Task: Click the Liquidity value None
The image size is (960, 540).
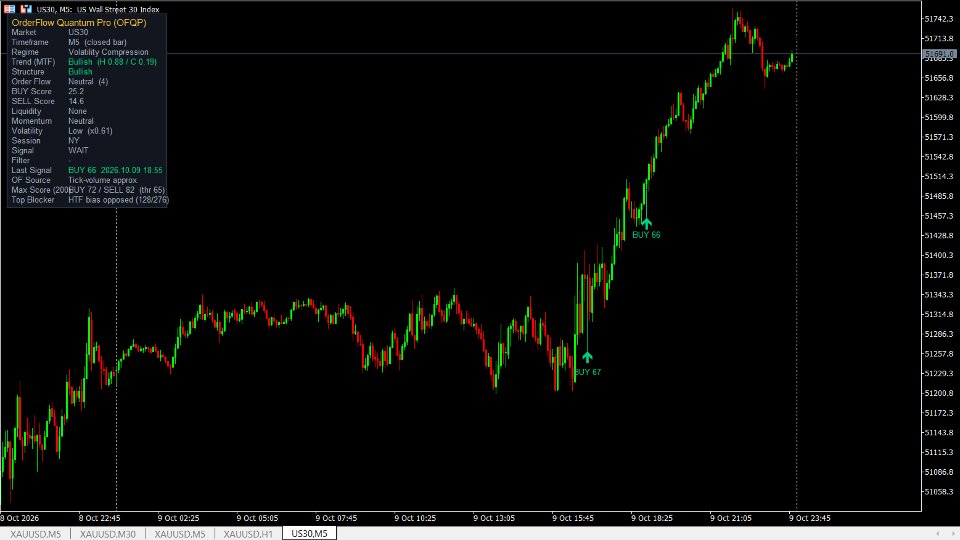Action: (x=77, y=111)
